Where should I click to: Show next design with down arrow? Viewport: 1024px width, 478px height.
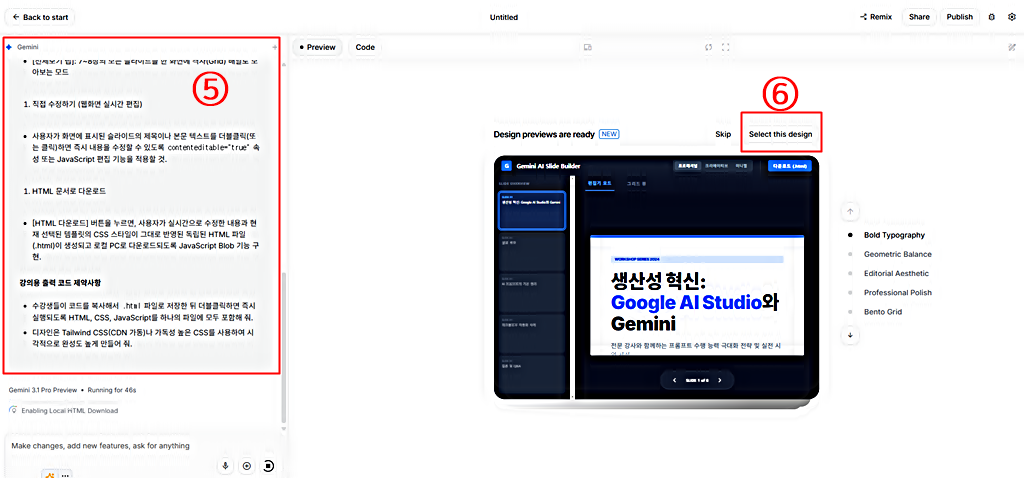[850, 335]
